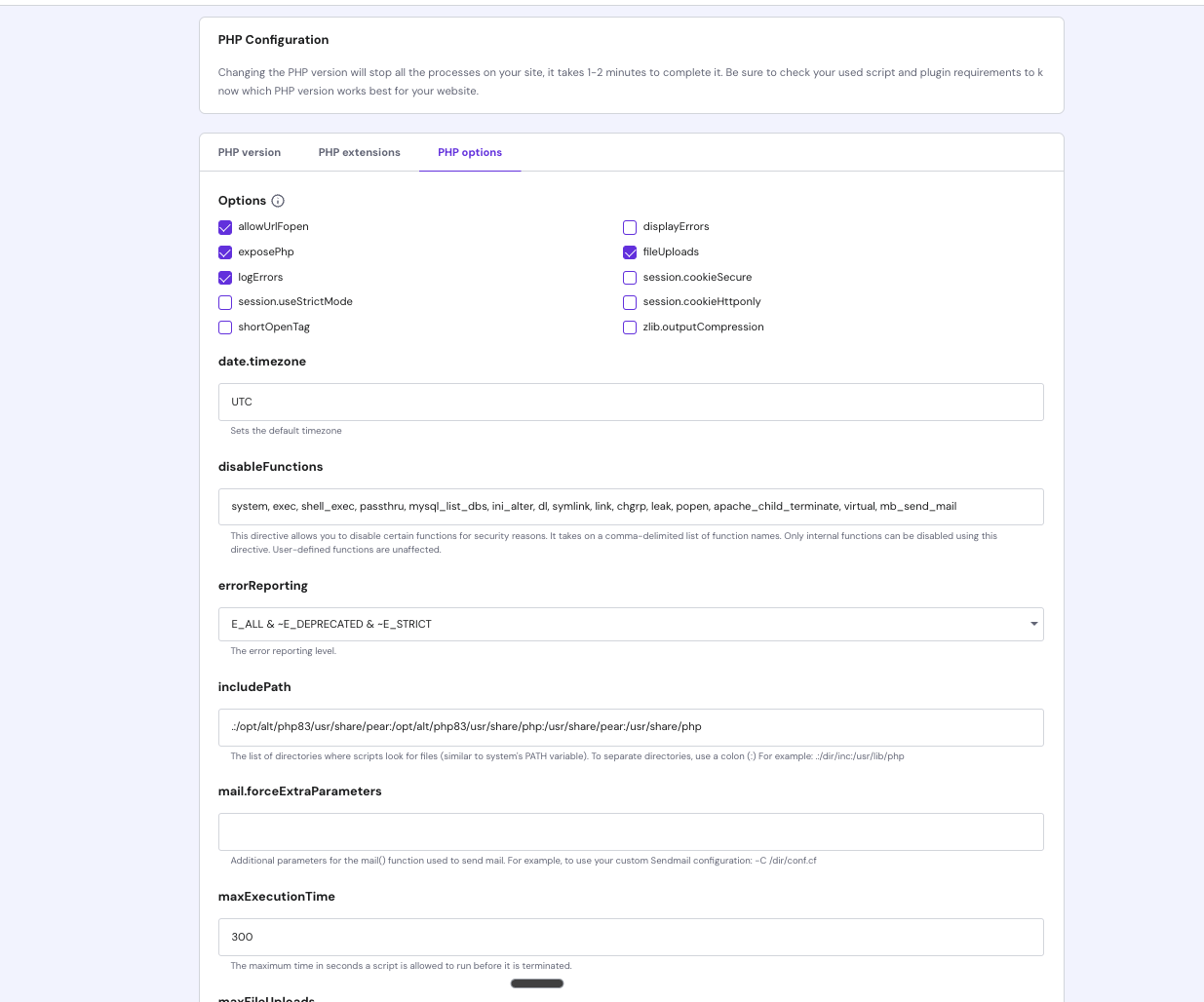This screenshot has width=1204, height=1002.
Task: Check the displayErrors option
Action: click(x=630, y=227)
